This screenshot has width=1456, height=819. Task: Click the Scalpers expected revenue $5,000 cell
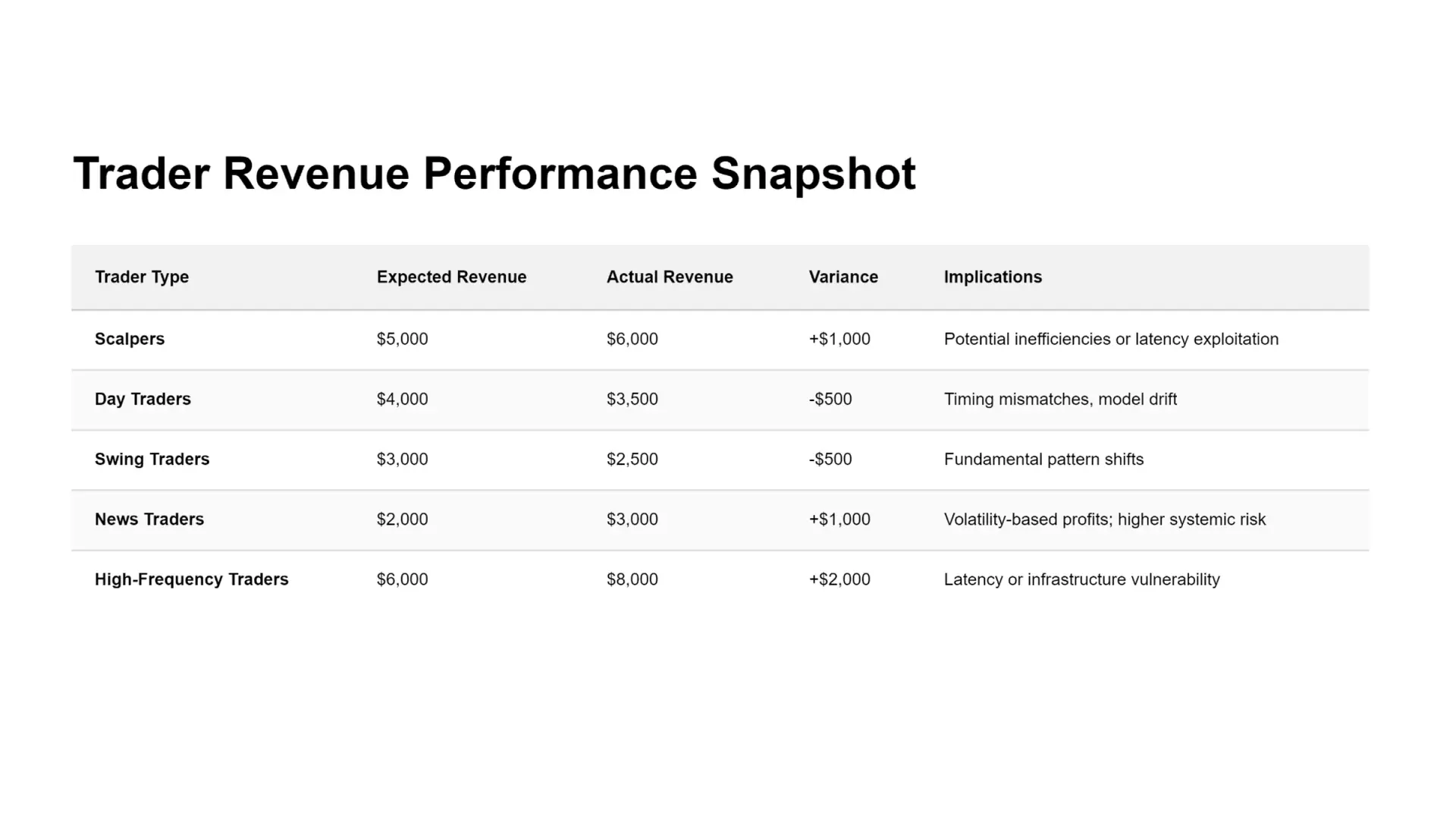coord(402,339)
